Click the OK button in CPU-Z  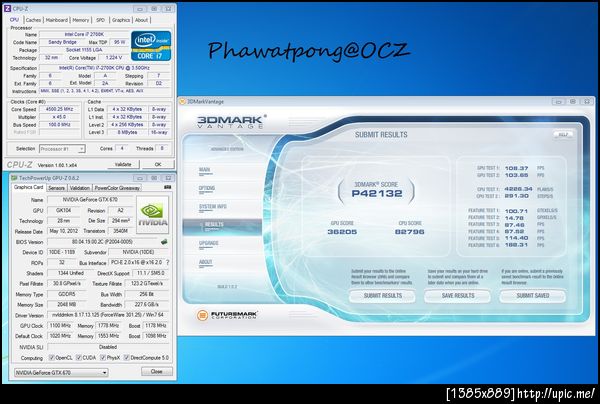[158, 164]
